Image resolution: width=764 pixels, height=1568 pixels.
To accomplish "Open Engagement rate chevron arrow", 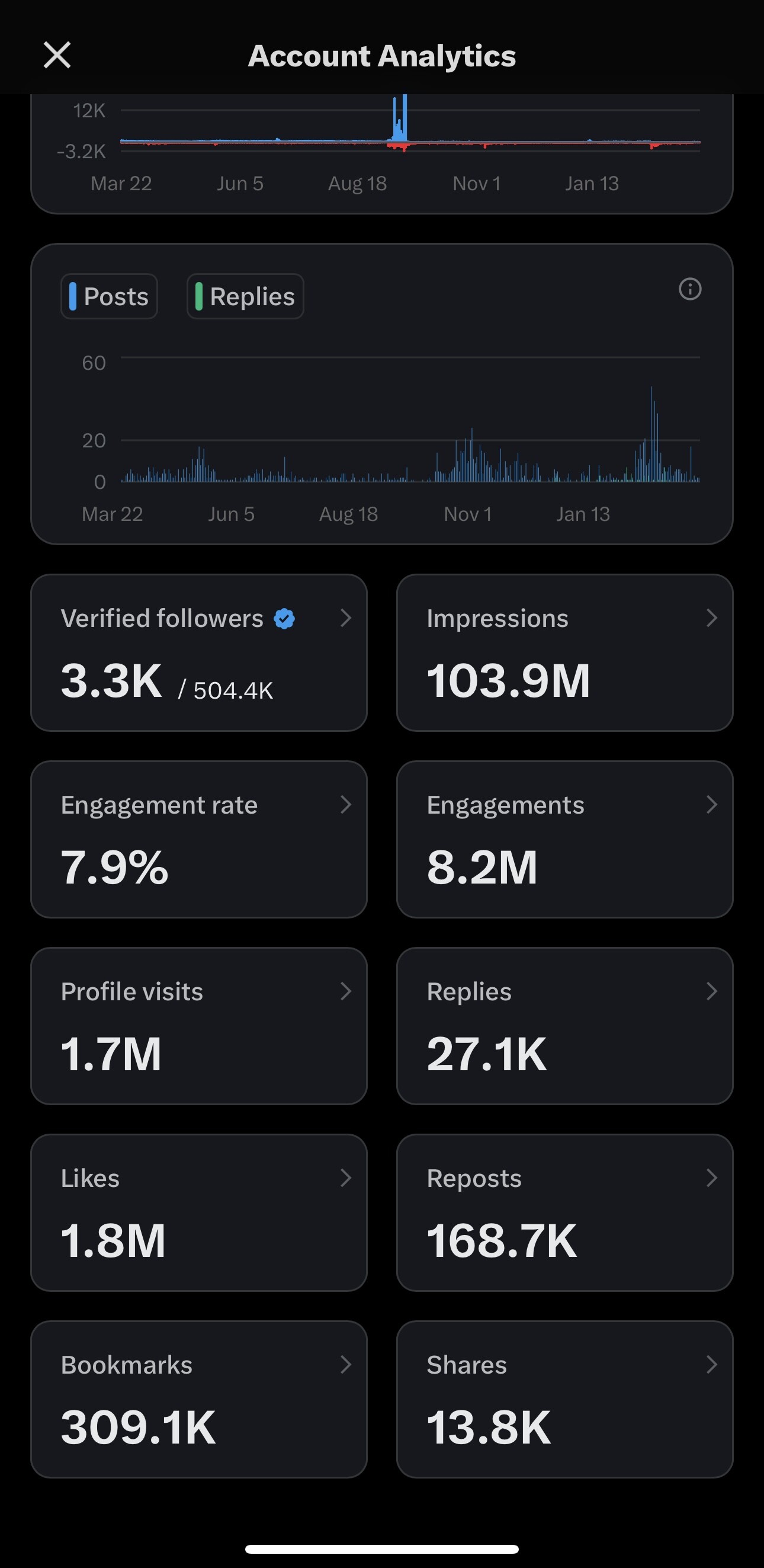I will [345, 805].
